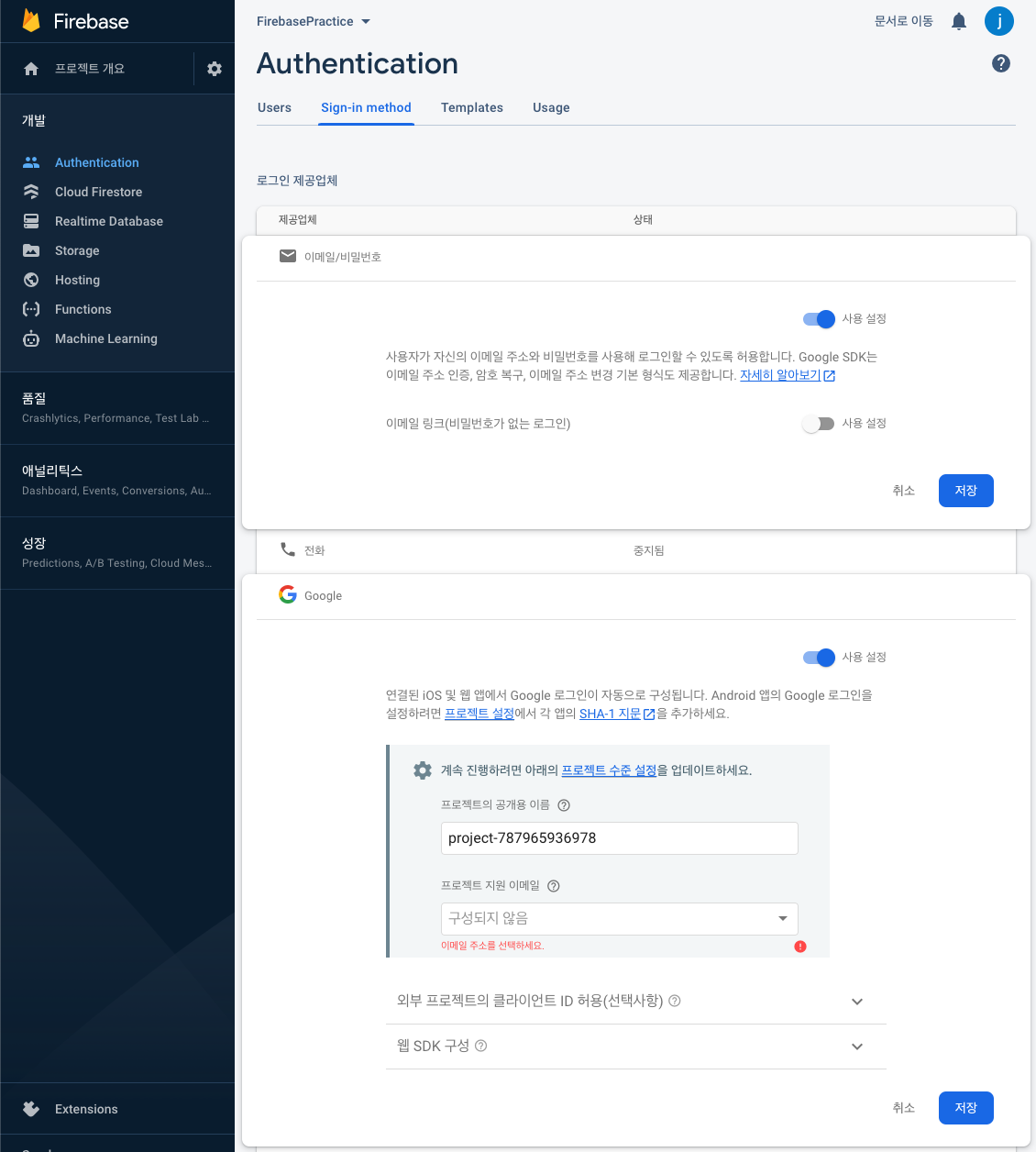
Task: Click the gear icon in project settings notice
Action: (x=423, y=770)
